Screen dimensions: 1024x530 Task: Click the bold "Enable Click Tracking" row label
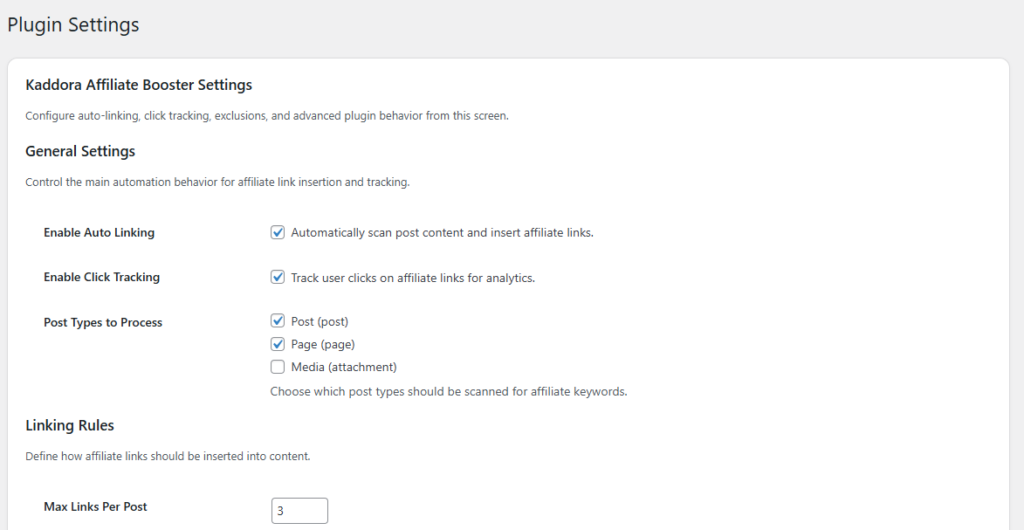101,277
